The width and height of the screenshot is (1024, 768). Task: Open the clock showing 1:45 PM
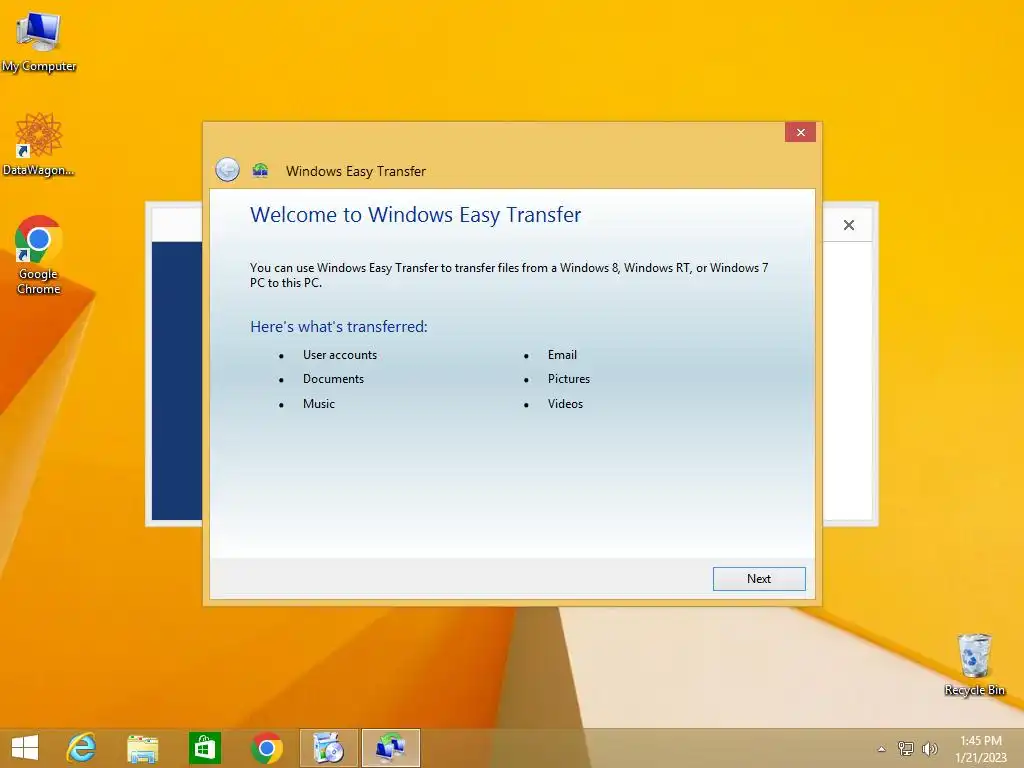[981, 748]
